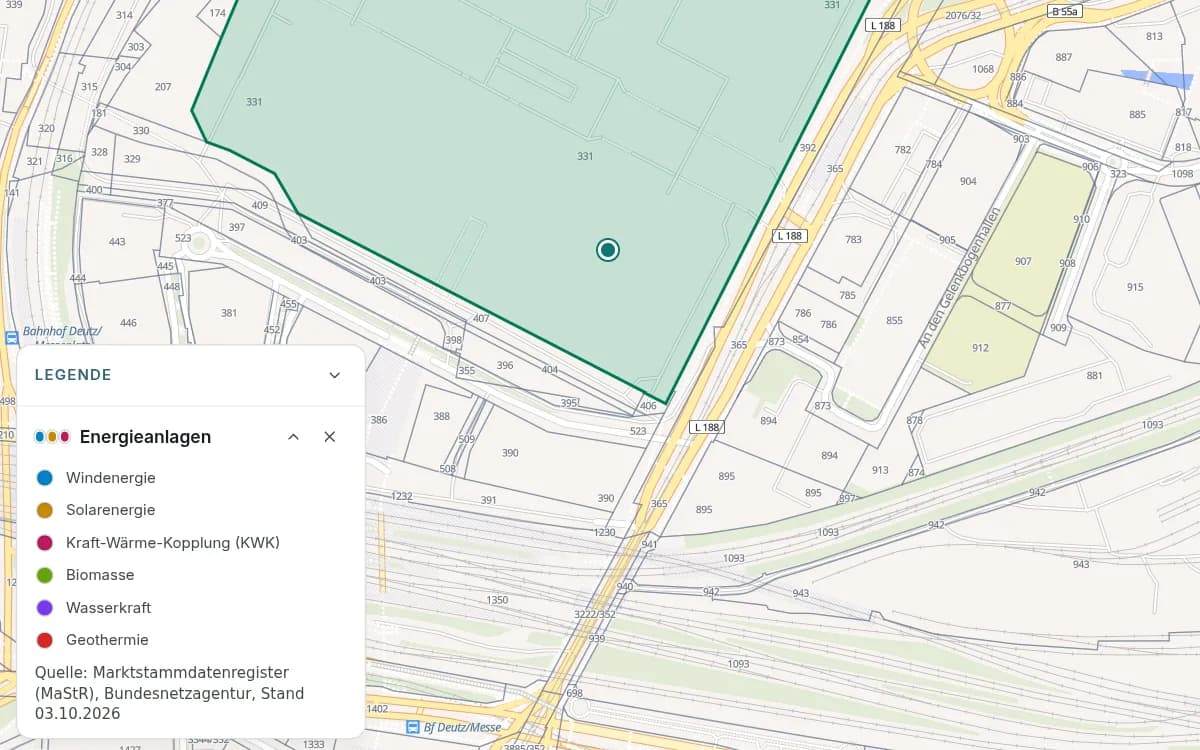Viewport: 1200px width, 750px height.
Task: Click parcel number 207 on the map
Action: click(x=163, y=87)
